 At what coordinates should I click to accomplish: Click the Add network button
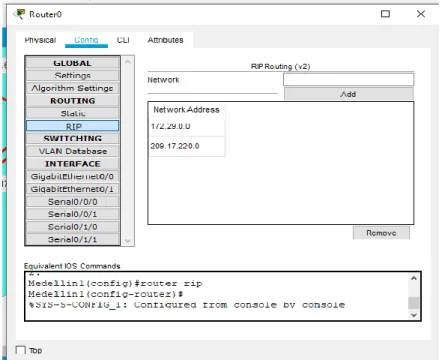coord(349,94)
